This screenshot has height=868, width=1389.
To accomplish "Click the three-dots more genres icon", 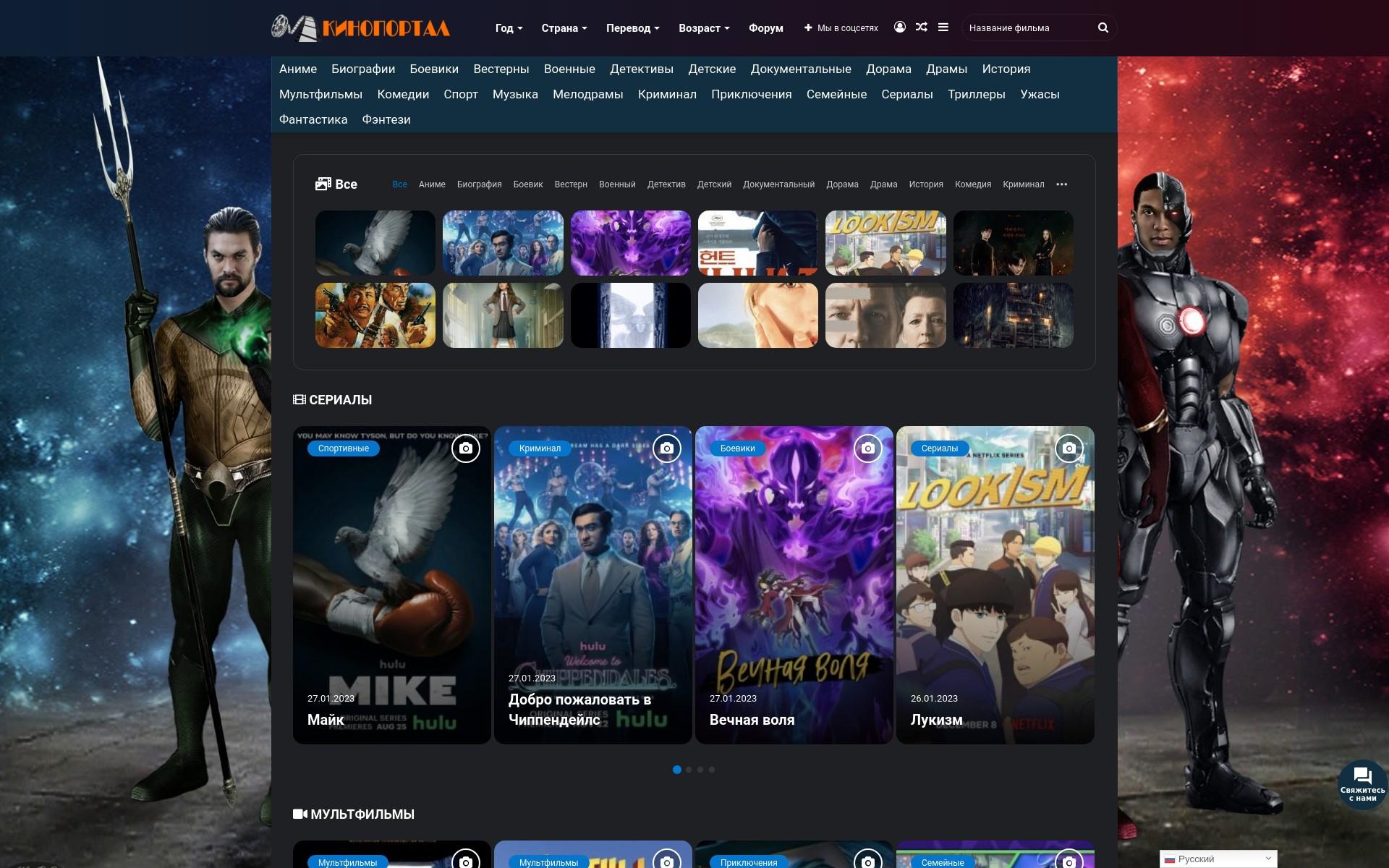I will (1061, 184).
